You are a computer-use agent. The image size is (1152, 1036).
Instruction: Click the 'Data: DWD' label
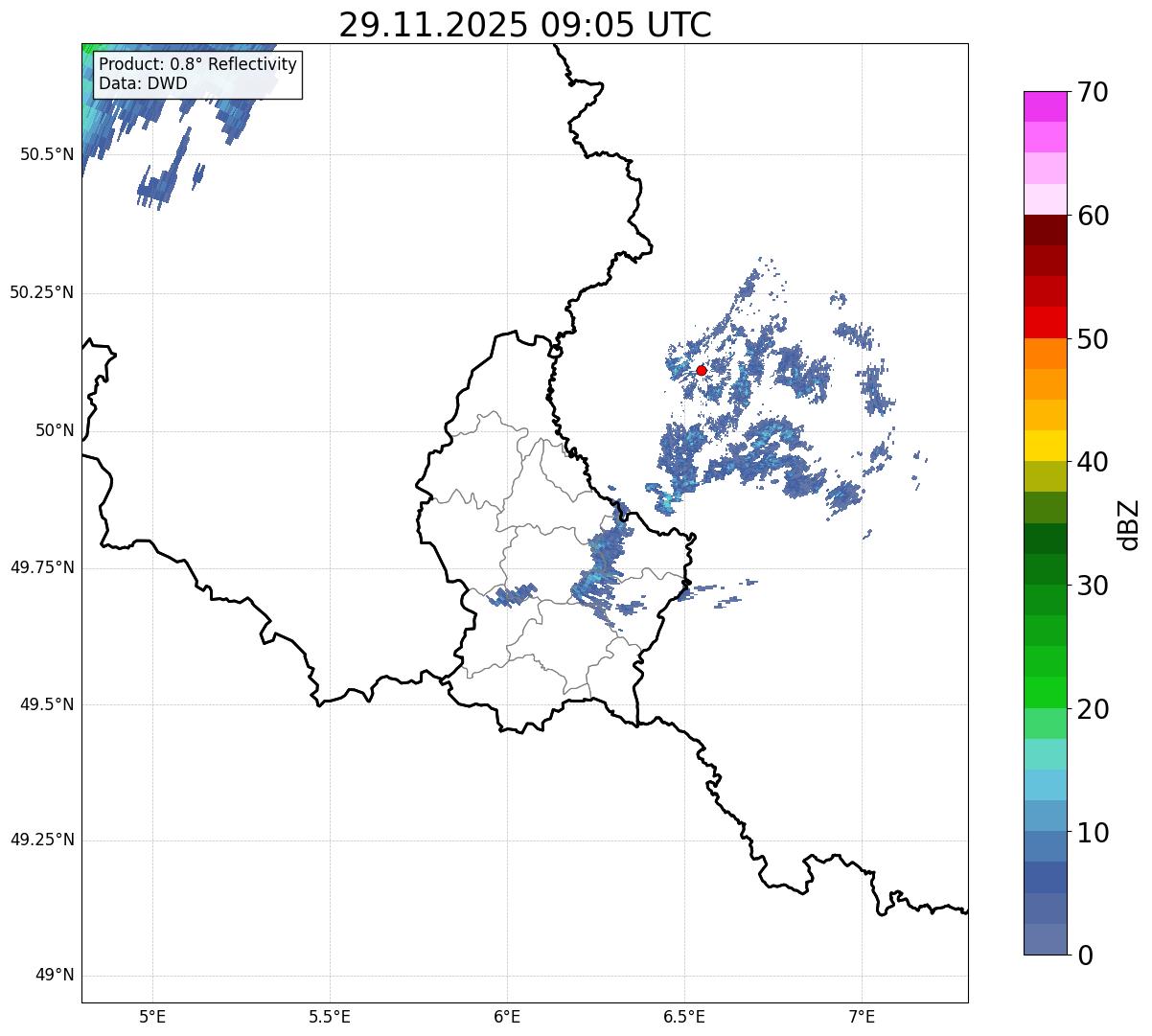(x=143, y=84)
